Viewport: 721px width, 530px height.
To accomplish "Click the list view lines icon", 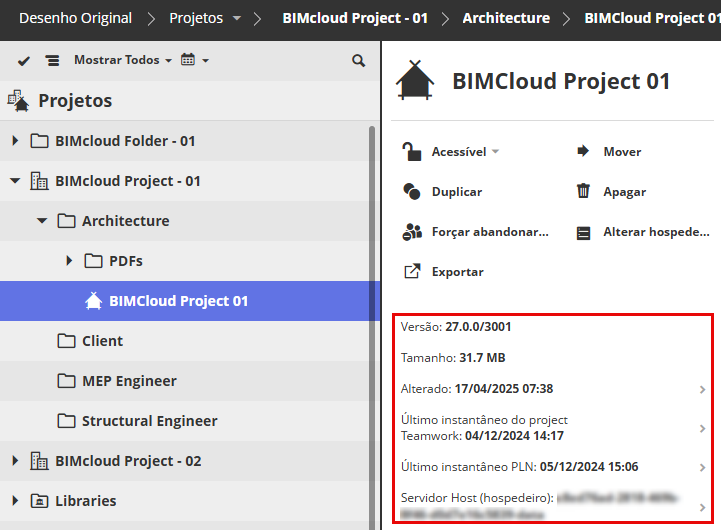I will coord(53,61).
